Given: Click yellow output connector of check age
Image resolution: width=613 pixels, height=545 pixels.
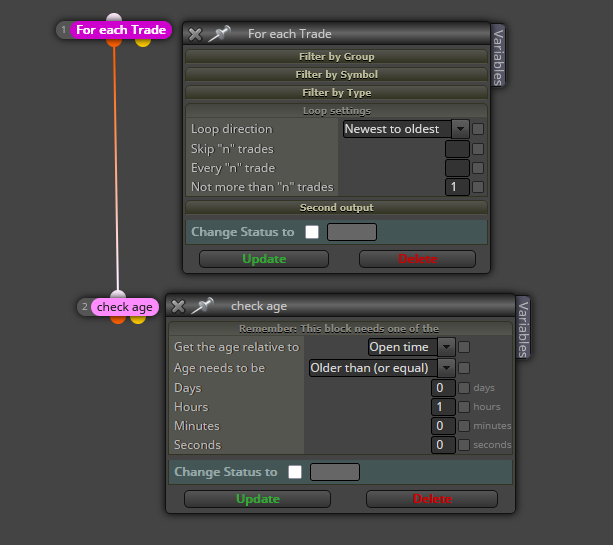Looking at the screenshot, I should [138, 319].
